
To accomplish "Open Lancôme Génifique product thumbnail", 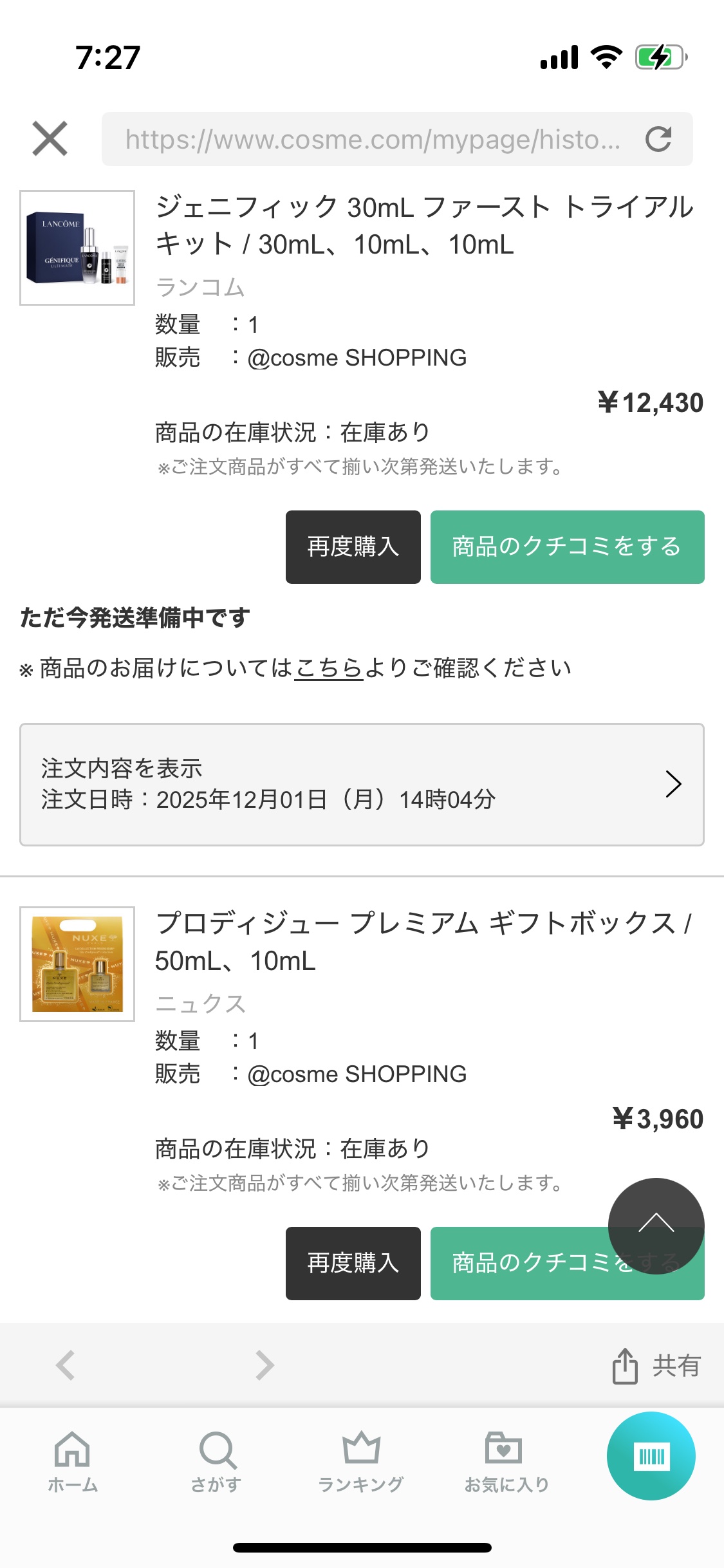I will pyautogui.click(x=77, y=248).
